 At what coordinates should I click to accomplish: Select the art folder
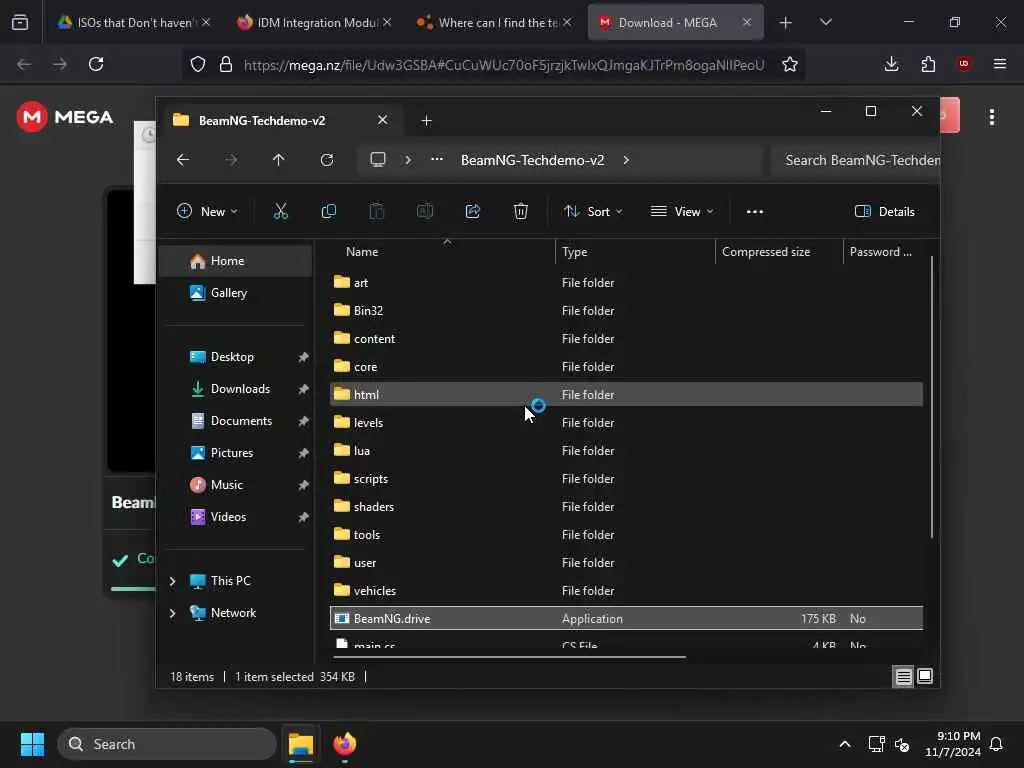(x=626, y=283)
